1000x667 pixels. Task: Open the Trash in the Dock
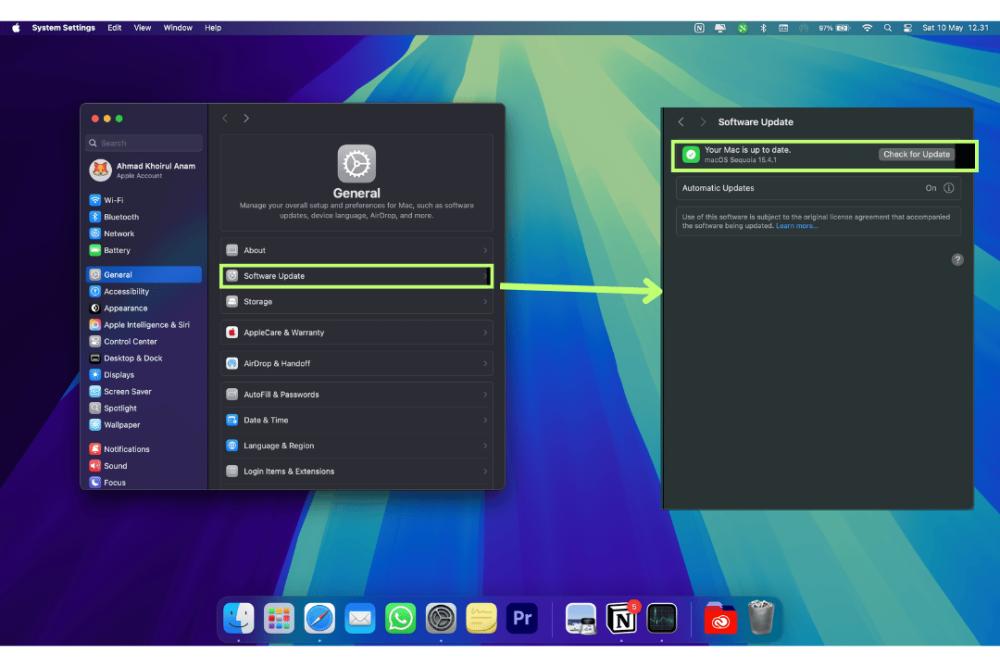pyautogui.click(x=761, y=617)
